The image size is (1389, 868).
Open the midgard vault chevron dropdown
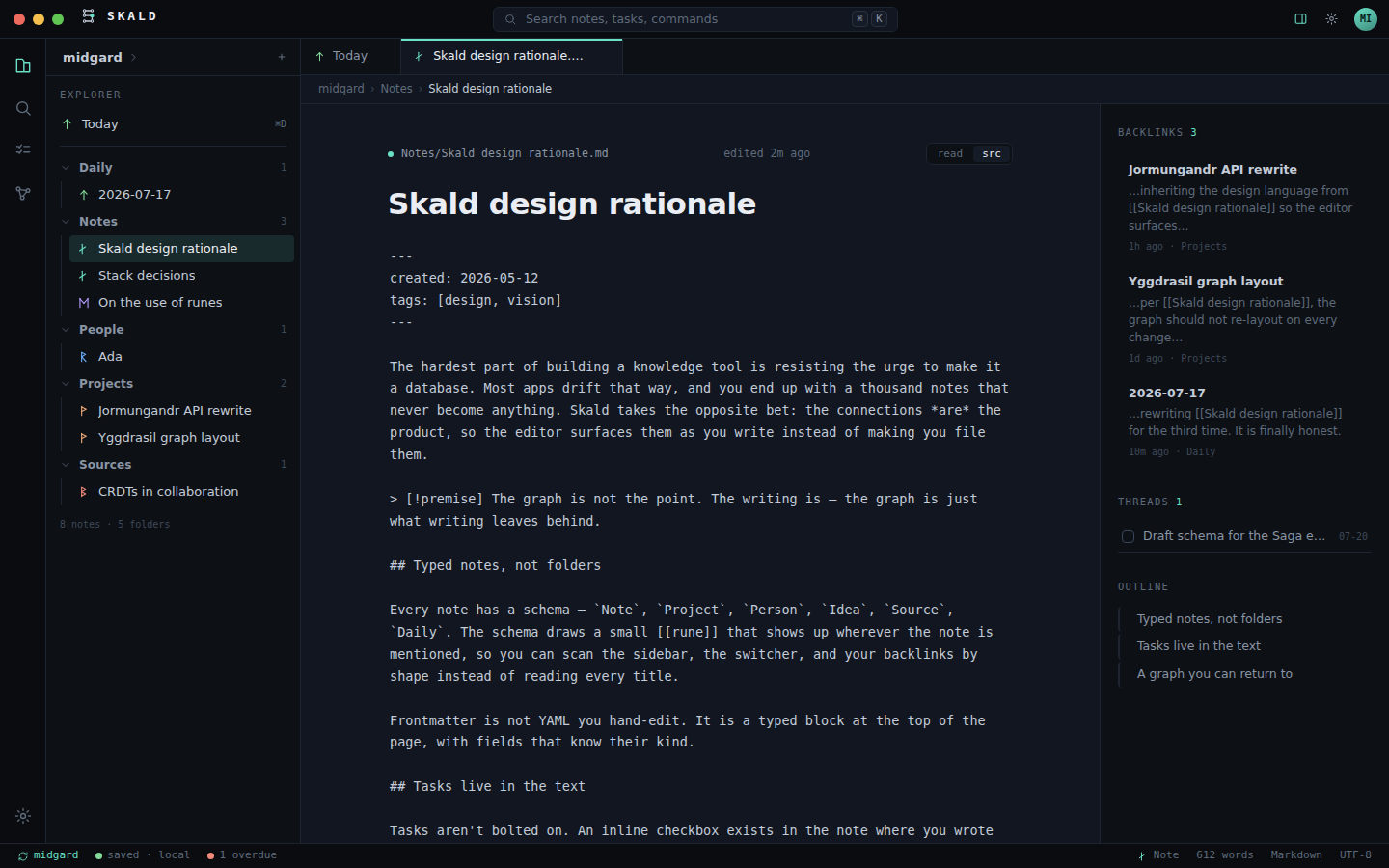[133, 57]
